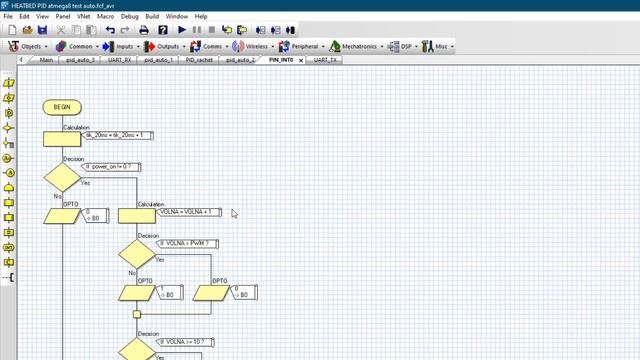Image resolution: width=640 pixels, height=360 pixels.
Task: Select the BEGIN flowchart block
Action: (x=62, y=107)
